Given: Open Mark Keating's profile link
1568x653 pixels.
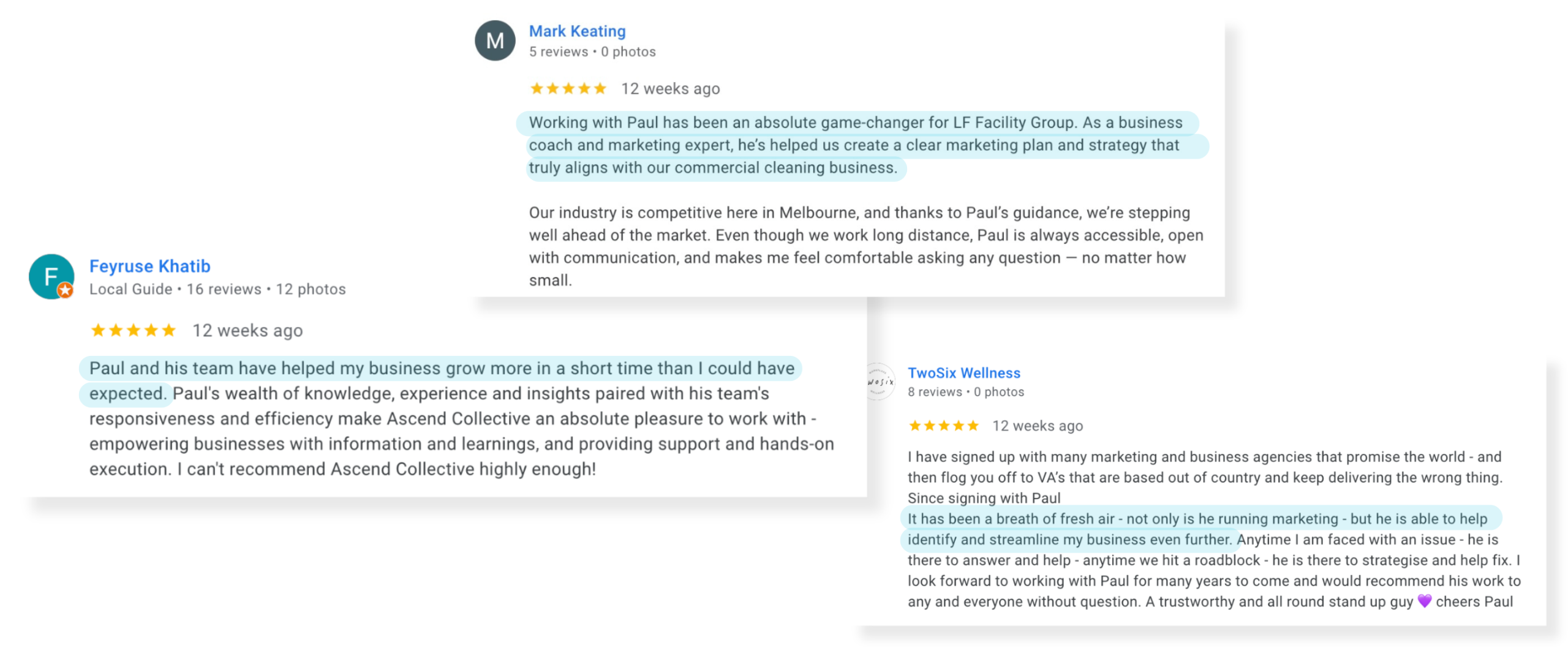Looking at the screenshot, I should pos(576,31).
